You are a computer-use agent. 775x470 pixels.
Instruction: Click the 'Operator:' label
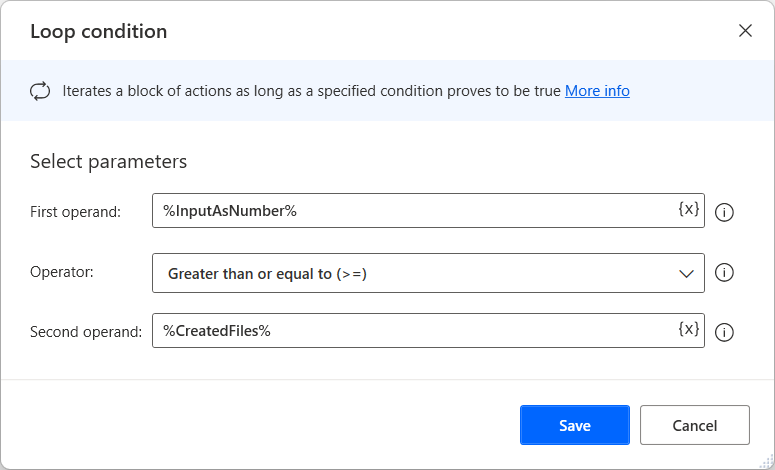pyautogui.click(x=62, y=271)
